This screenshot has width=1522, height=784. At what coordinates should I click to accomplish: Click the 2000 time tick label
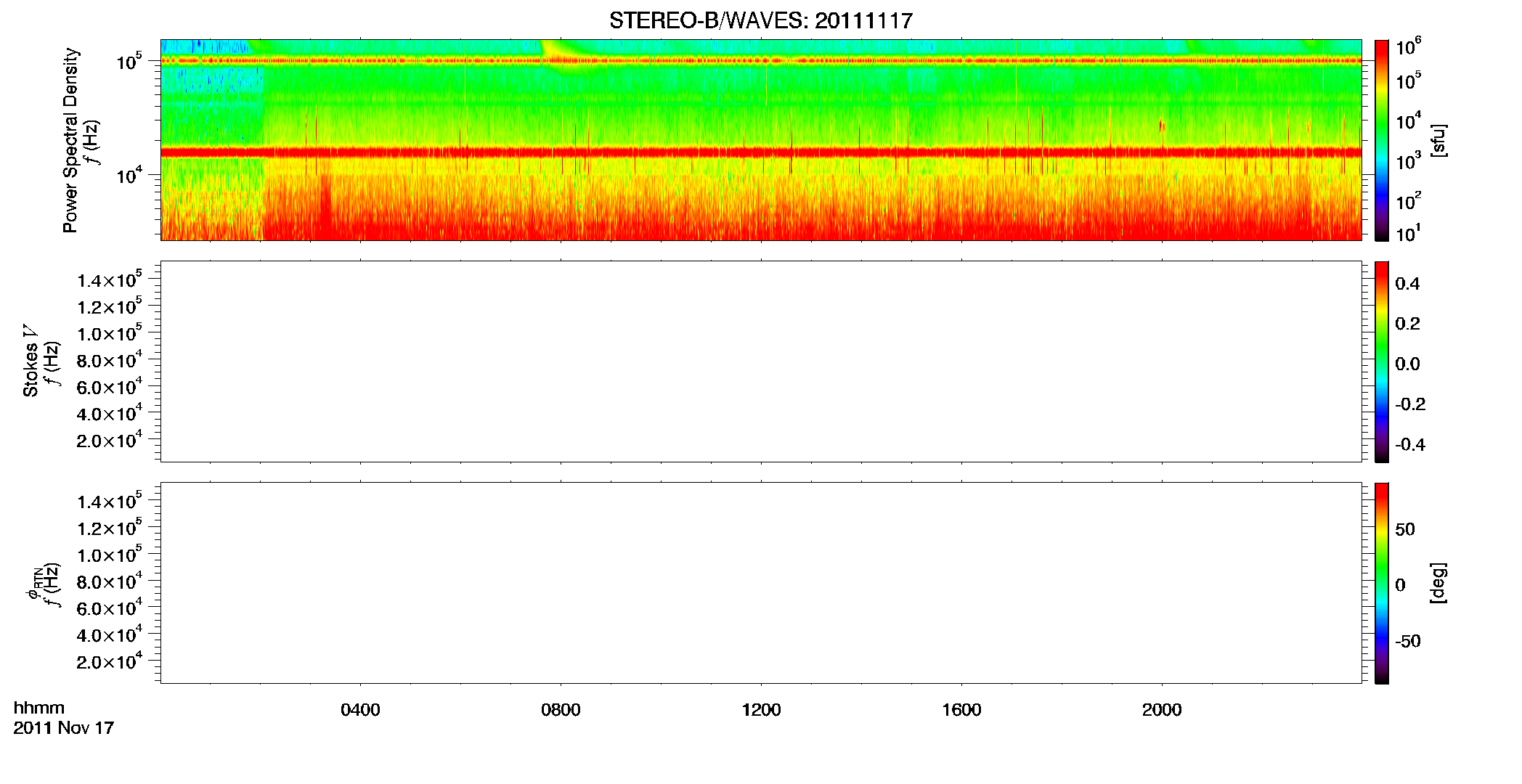[x=1162, y=710]
